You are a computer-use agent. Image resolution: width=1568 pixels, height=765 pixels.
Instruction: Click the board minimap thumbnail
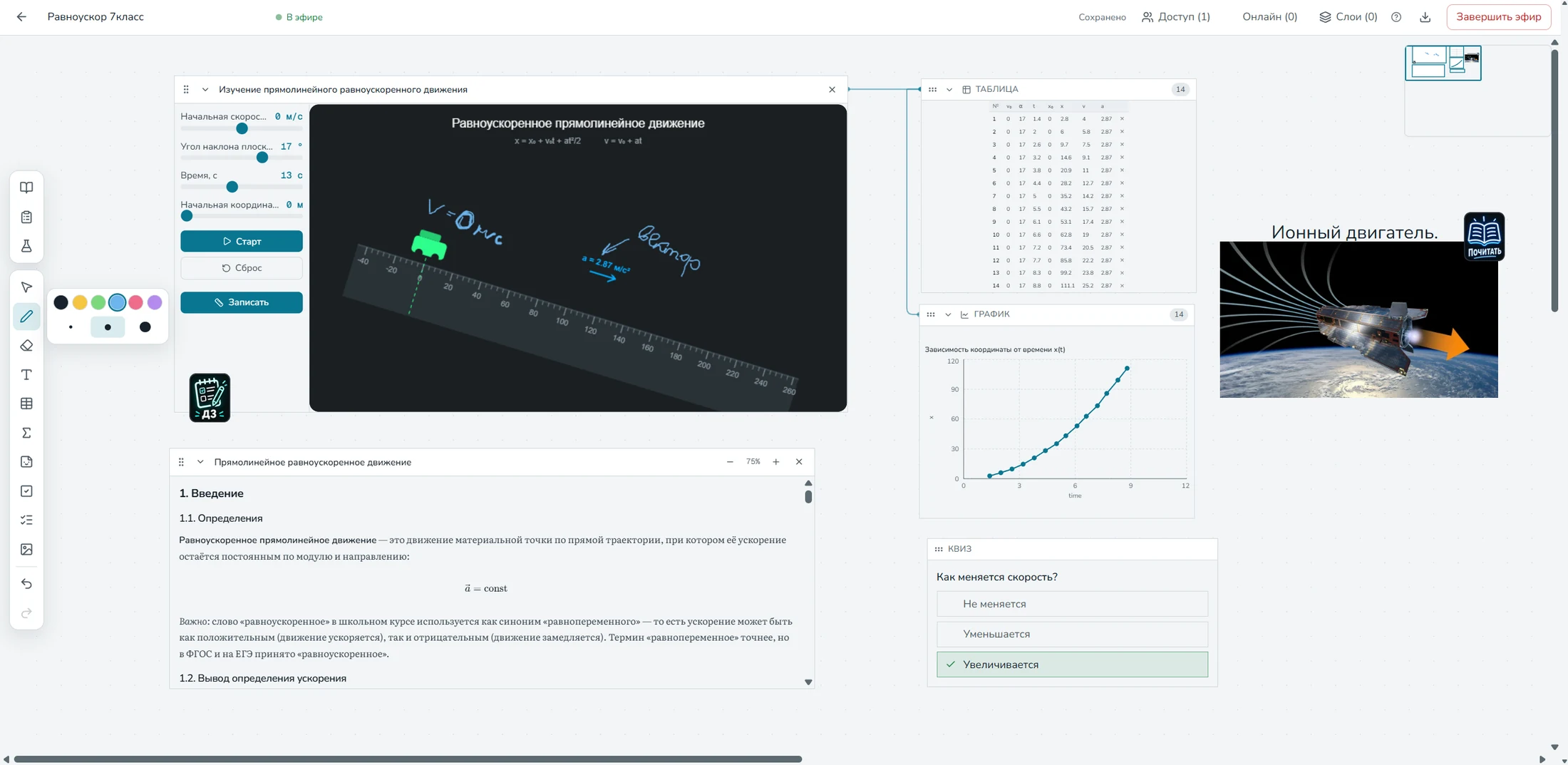[x=1443, y=63]
